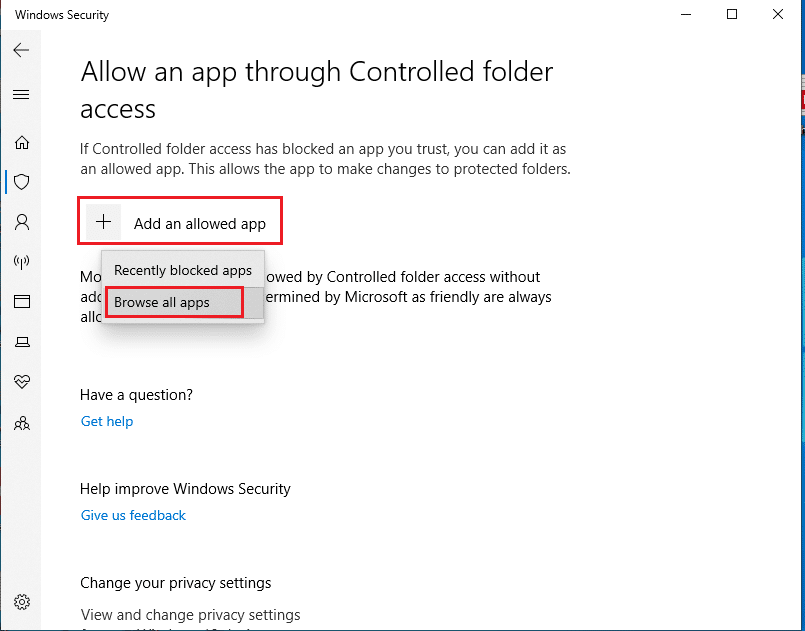Open the Give us feedback link

(x=133, y=515)
